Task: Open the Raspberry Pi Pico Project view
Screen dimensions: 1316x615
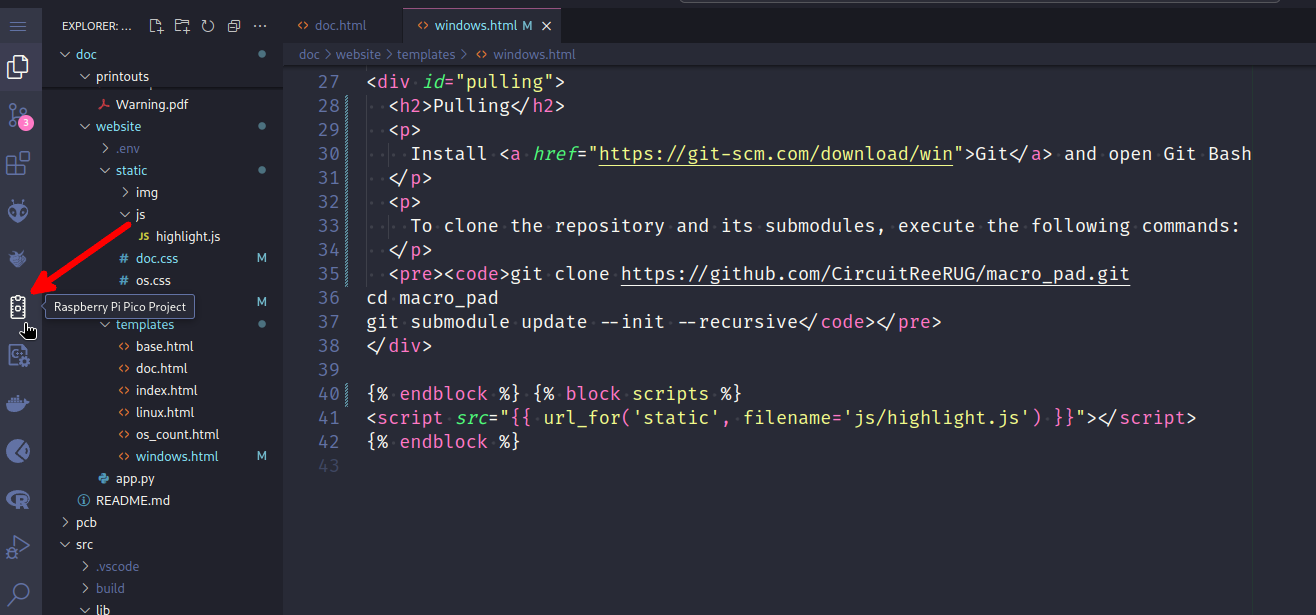Action: coord(18,307)
